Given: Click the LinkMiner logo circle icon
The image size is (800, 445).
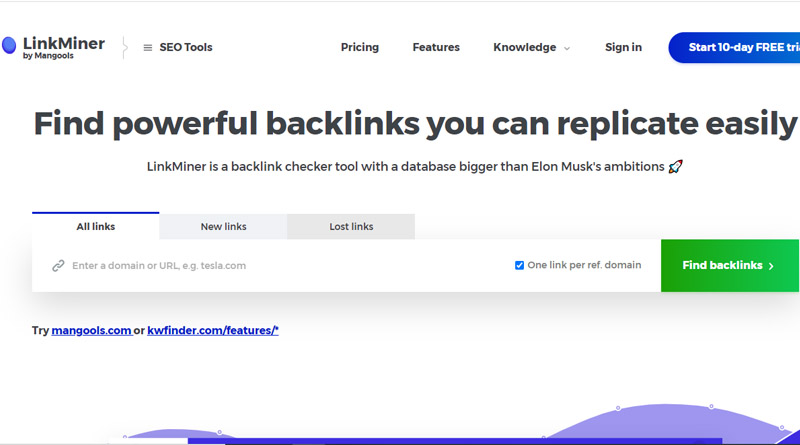Looking at the screenshot, I should point(9,45).
